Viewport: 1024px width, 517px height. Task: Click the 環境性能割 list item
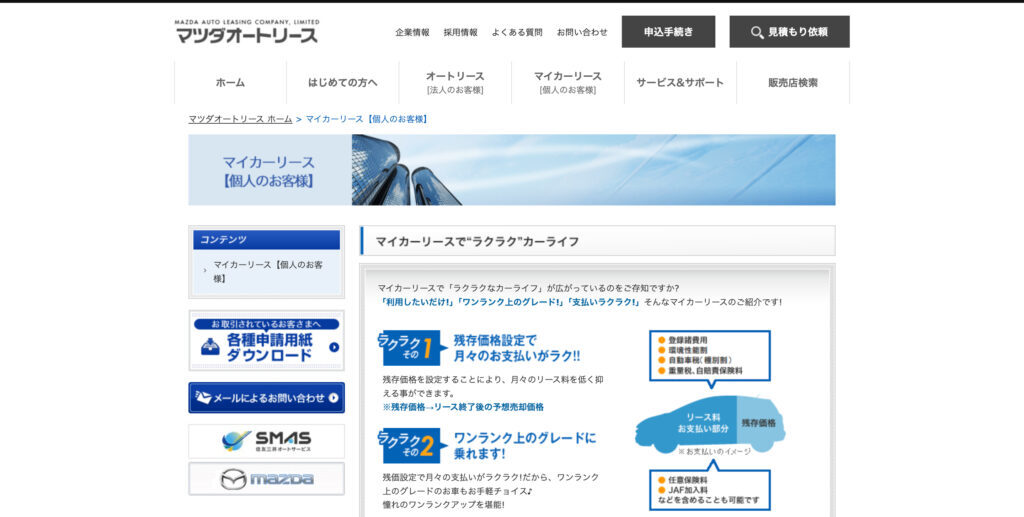[x=682, y=350]
